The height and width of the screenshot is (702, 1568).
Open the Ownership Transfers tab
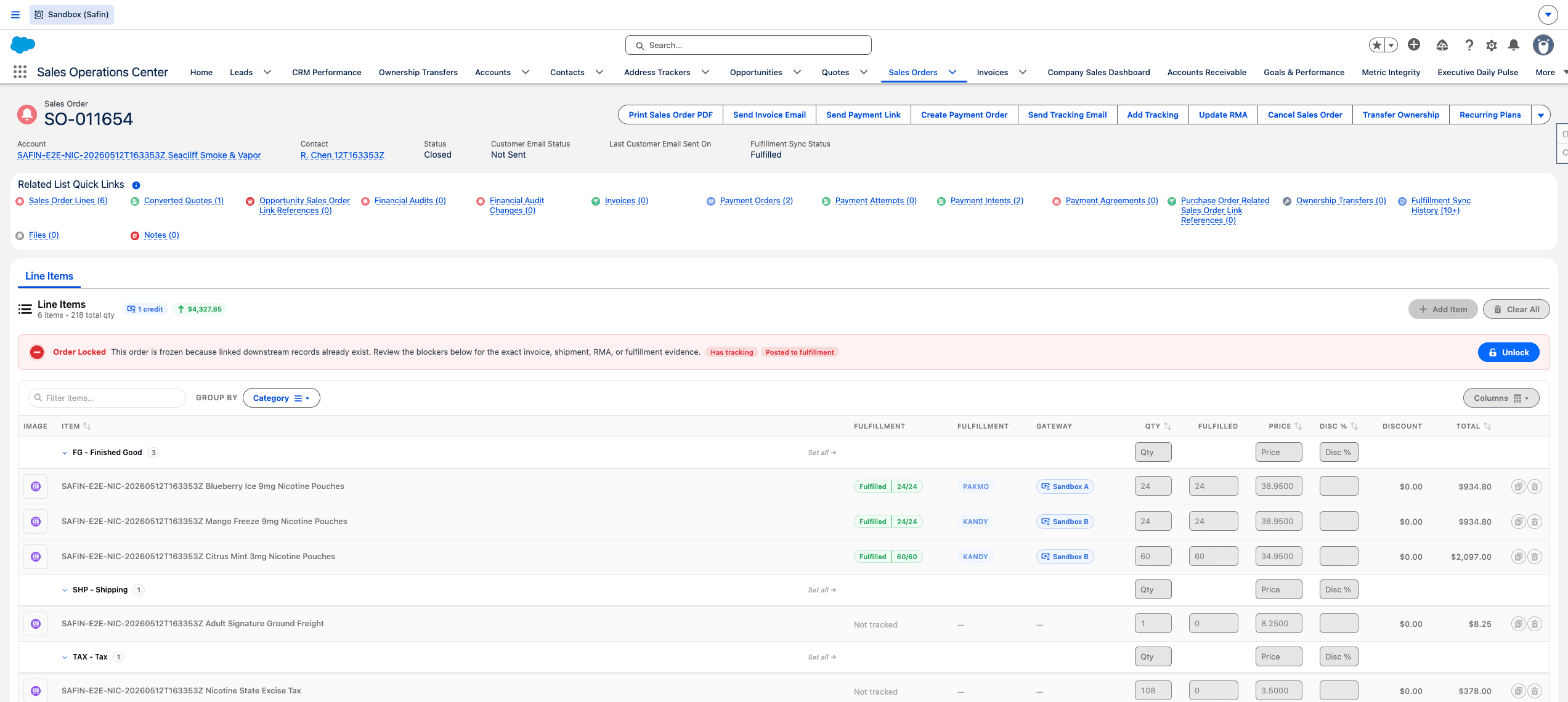(x=418, y=72)
